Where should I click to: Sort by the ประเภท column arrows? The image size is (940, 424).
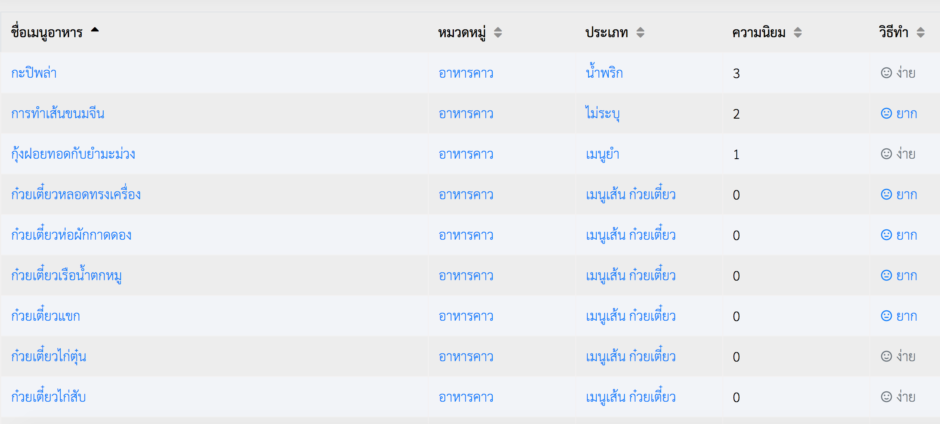click(640, 33)
